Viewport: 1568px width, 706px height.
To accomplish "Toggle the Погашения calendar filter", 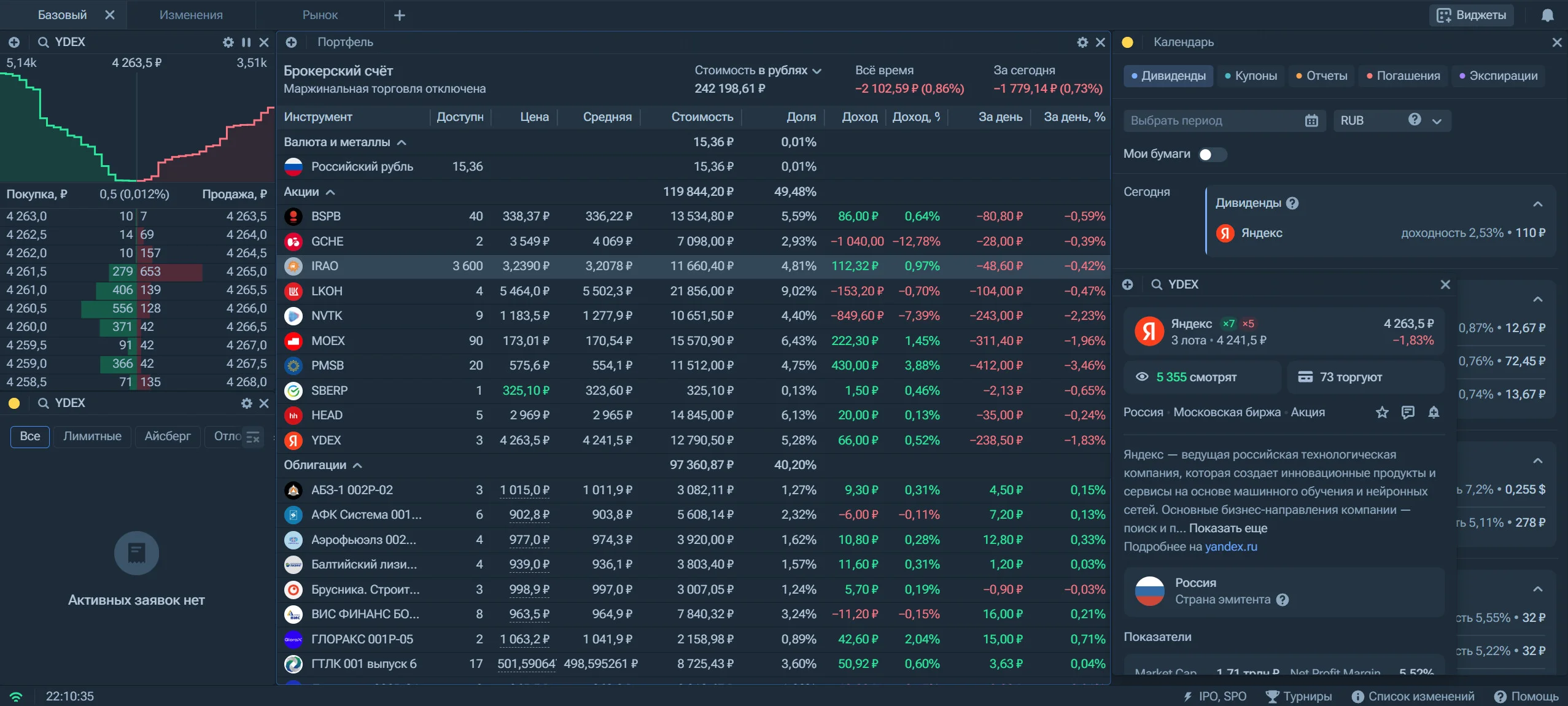I will pos(1403,76).
